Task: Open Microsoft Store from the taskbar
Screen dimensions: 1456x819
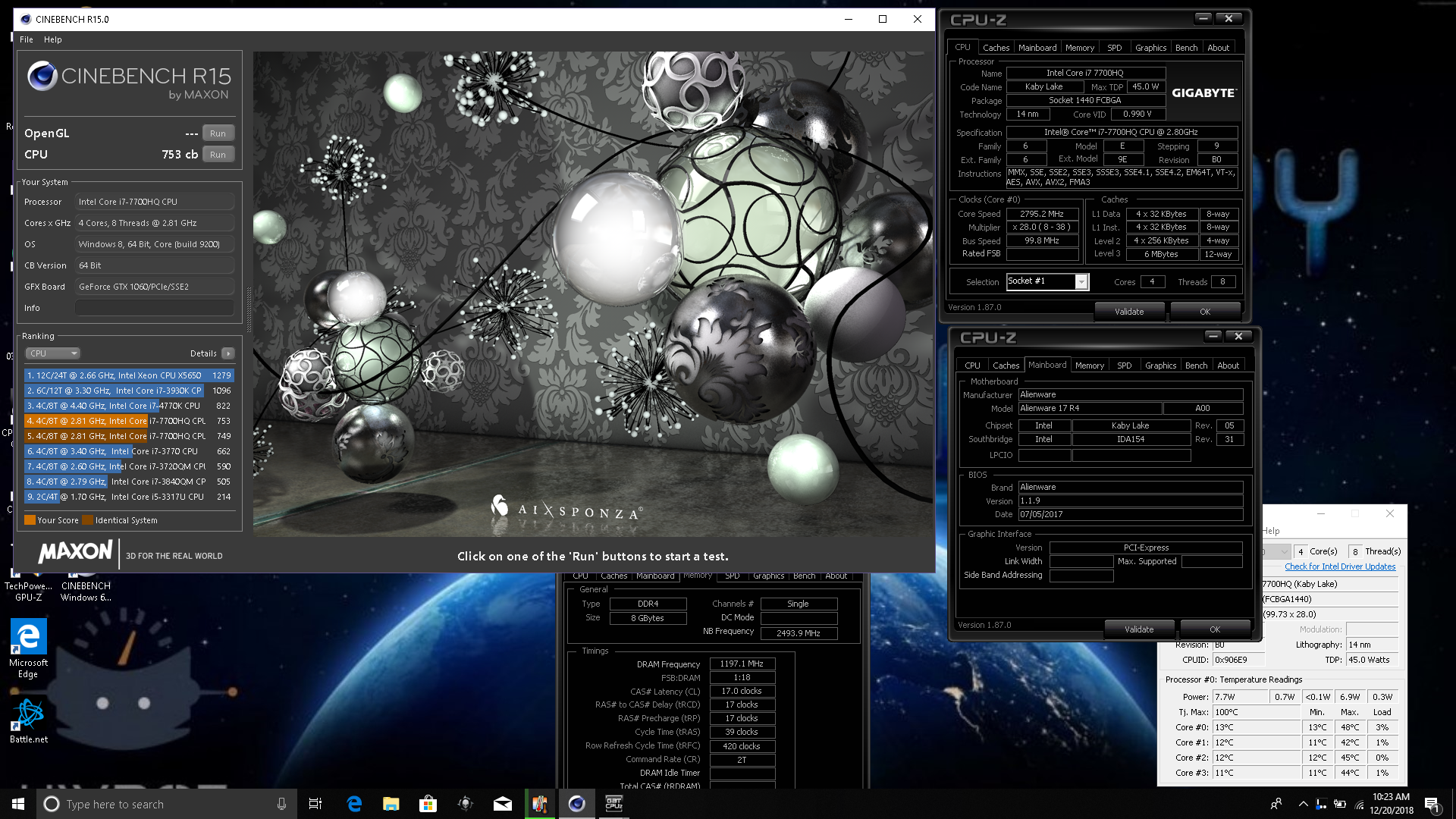Action: click(428, 804)
